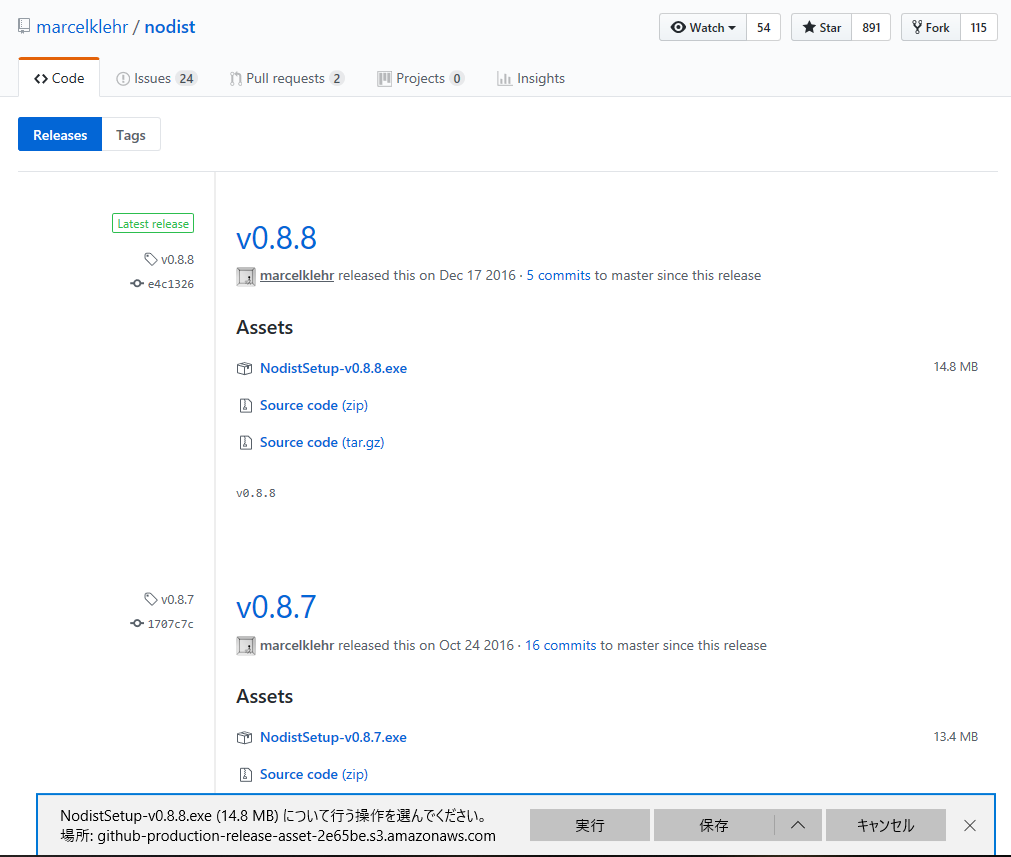
Task: Click tag icon next to v0.8.8
Action: (150, 259)
